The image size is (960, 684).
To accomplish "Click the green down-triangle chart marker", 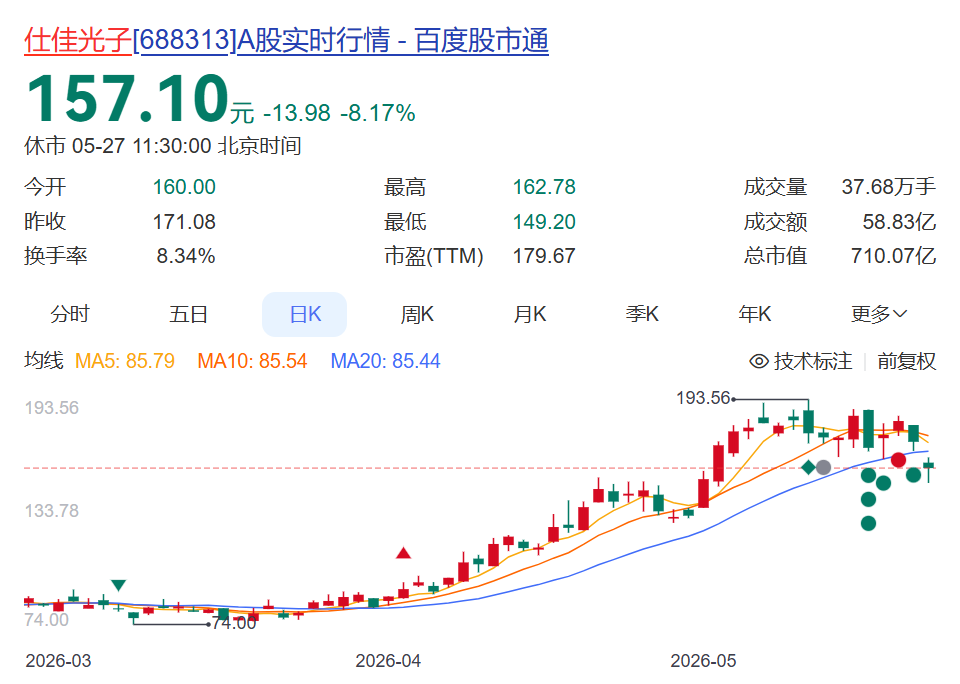I will point(118,585).
